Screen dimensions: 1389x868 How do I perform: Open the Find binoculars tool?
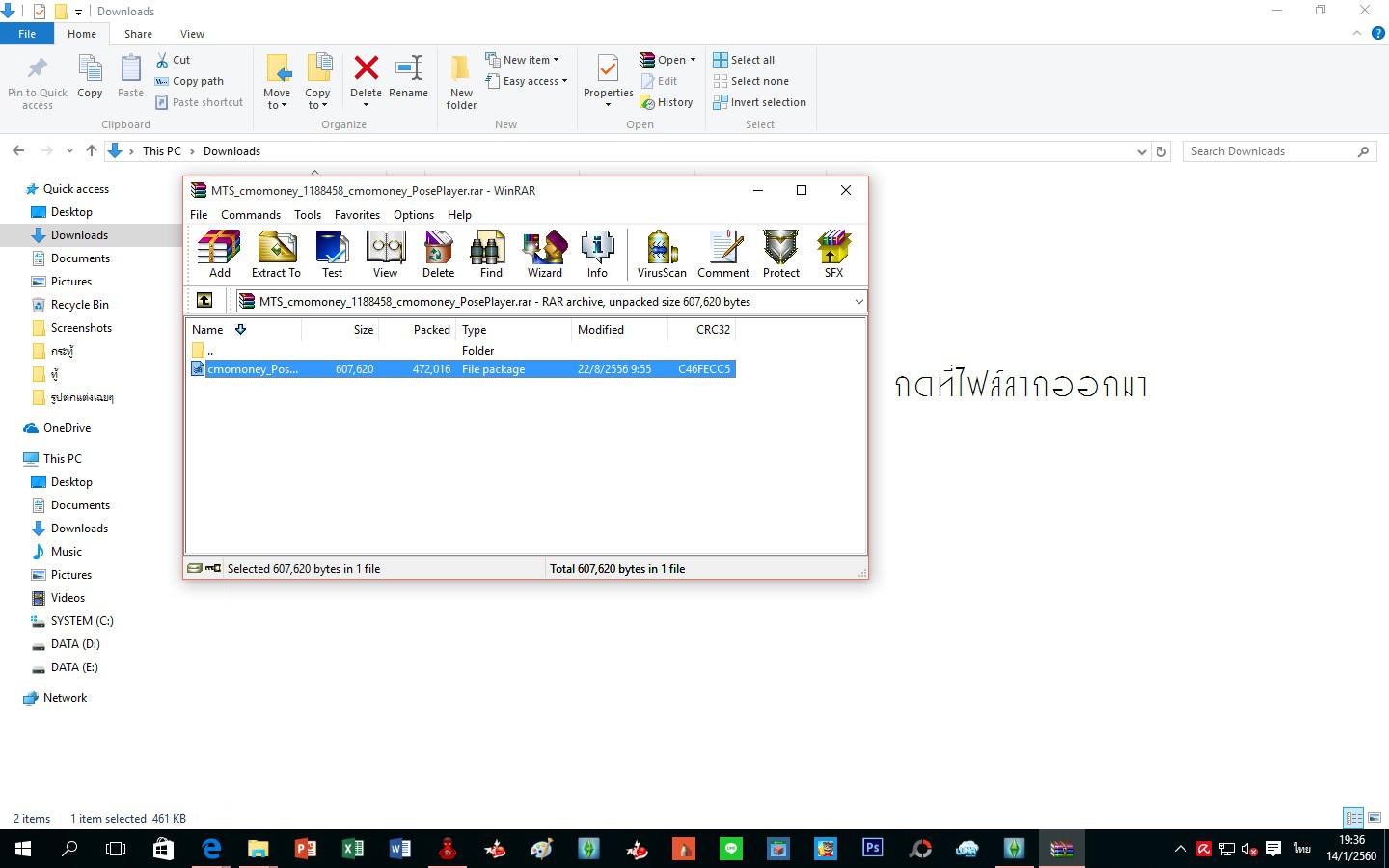(491, 254)
